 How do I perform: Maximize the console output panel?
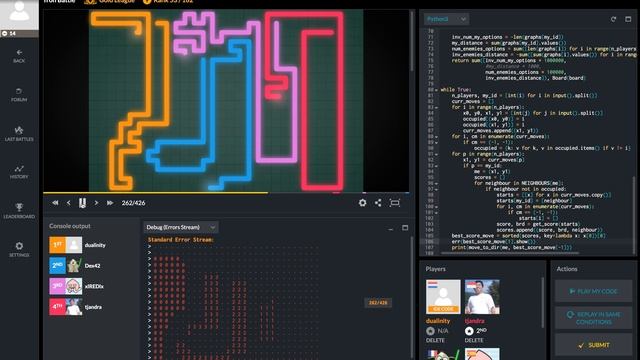[405, 228]
